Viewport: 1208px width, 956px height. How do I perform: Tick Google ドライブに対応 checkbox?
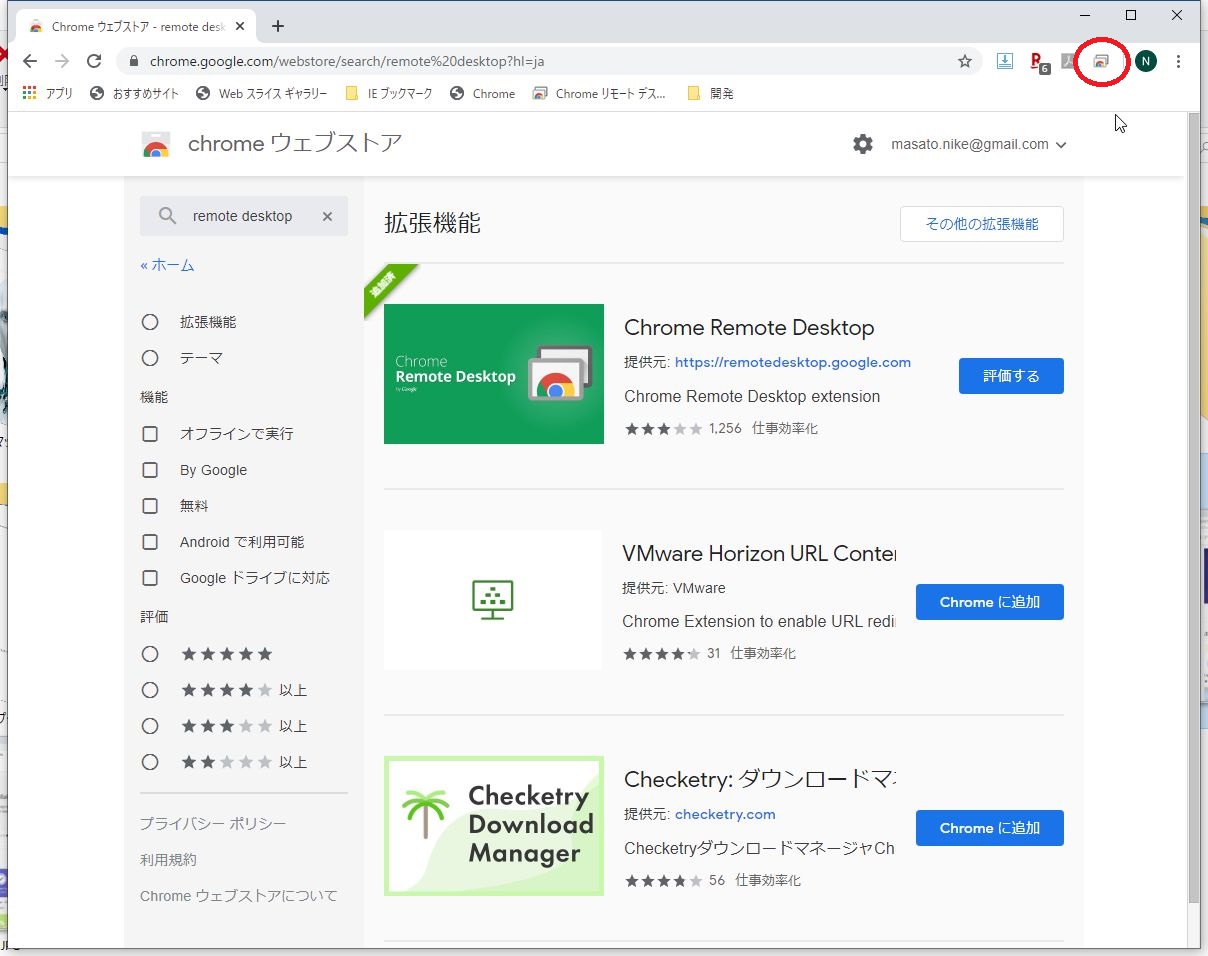(150, 578)
